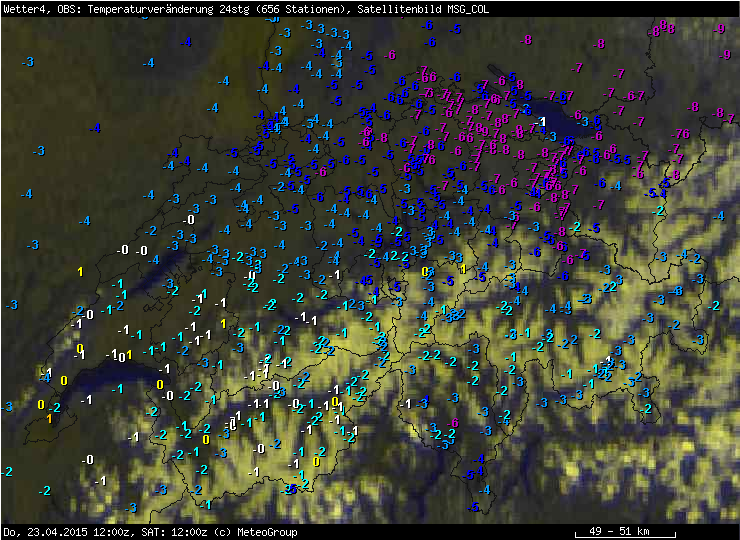The height and width of the screenshot is (540, 740).
Task: Click the magenta -8 below 'Satellitenbild' title
Action: [527, 39]
